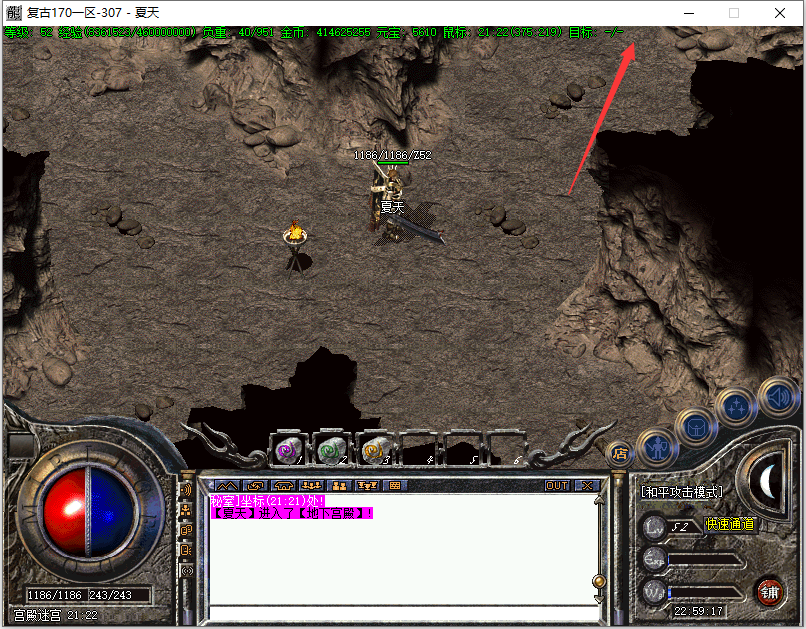Image resolution: width=806 pixels, height=629 pixels.
Task: Click the trade exchange icon in chat toolbar
Action: tap(255, 485)
